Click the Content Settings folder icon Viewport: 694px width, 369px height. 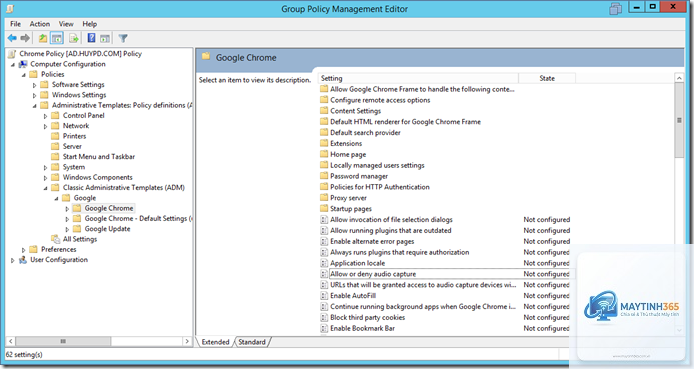(x=324, y=111)
